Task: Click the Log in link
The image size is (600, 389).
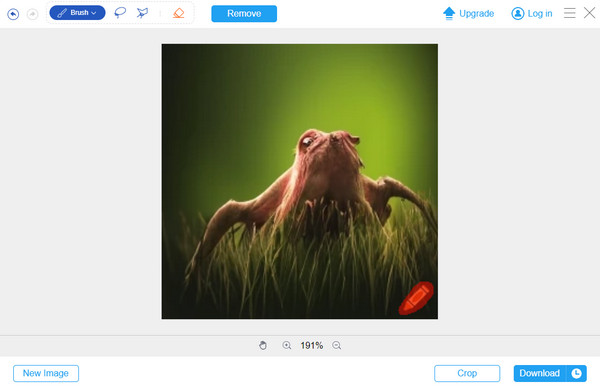Action: coord(532,13)
